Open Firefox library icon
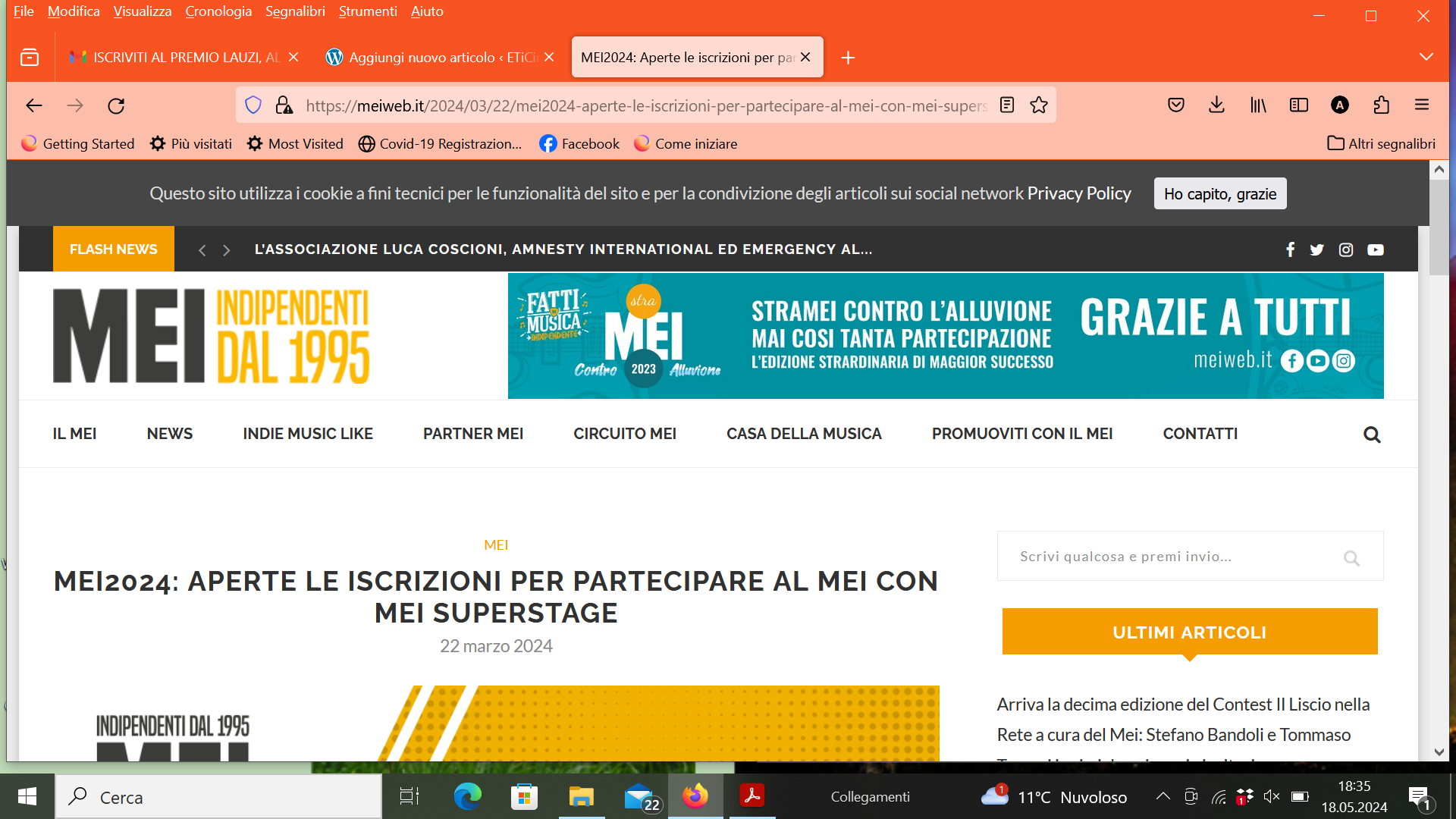 tap(1258, 105)
